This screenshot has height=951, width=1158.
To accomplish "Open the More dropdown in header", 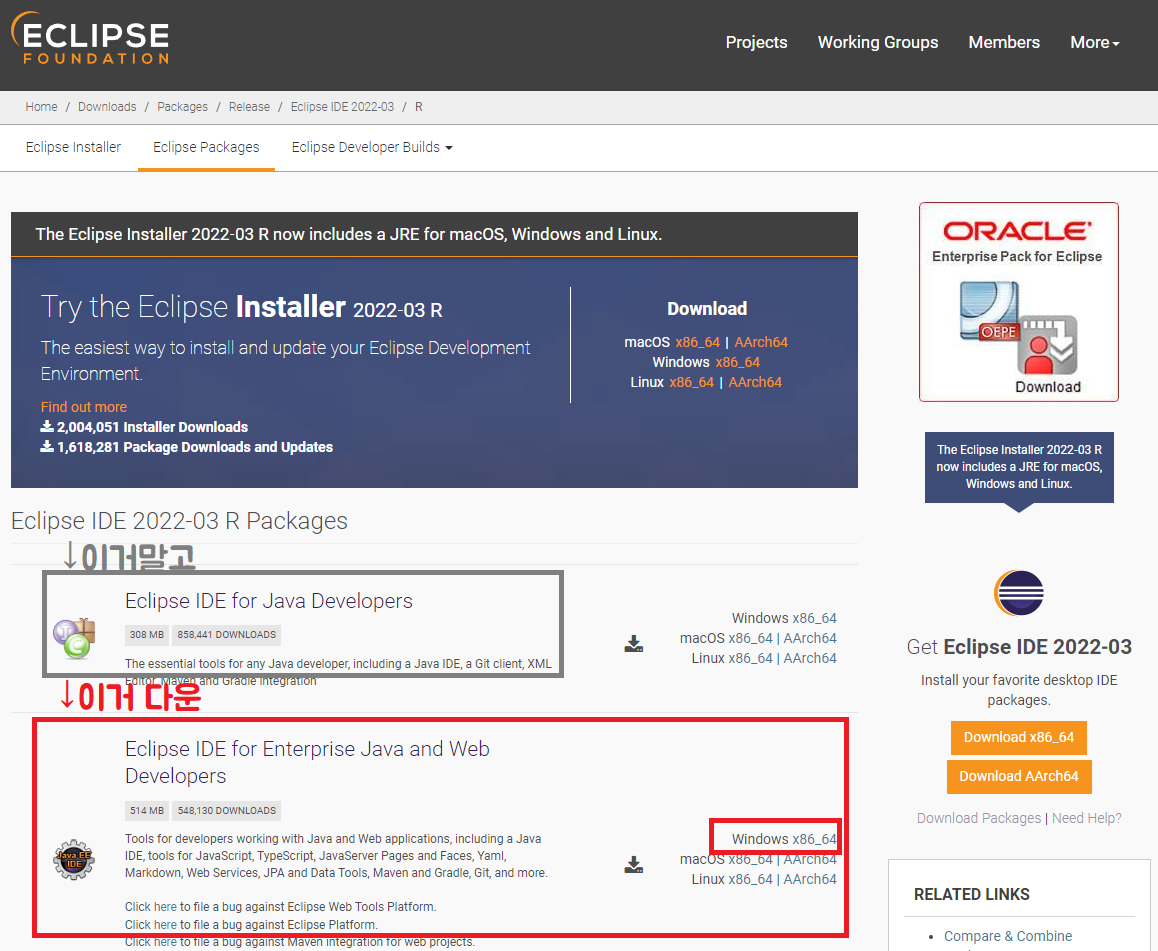I will 1094,42.
